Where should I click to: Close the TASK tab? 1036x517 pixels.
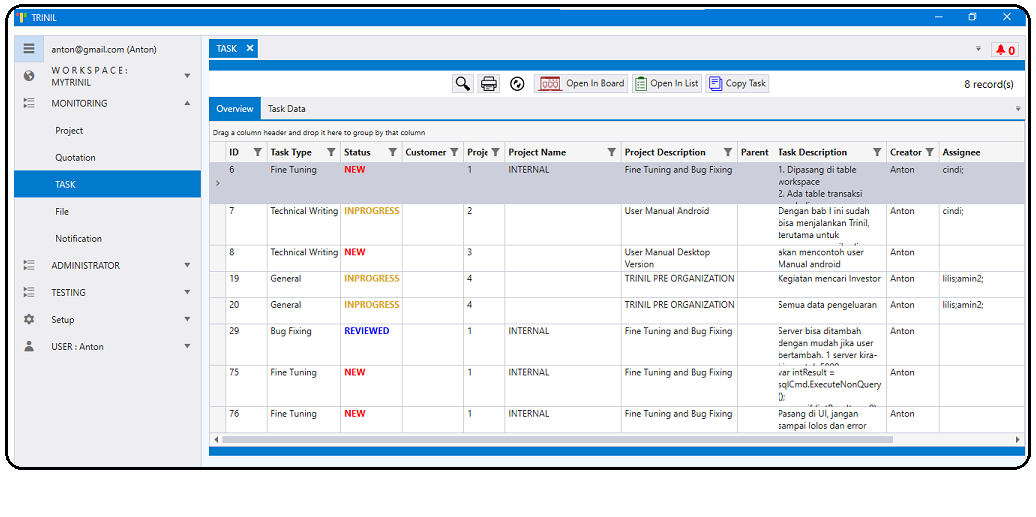tap(250, 48)
